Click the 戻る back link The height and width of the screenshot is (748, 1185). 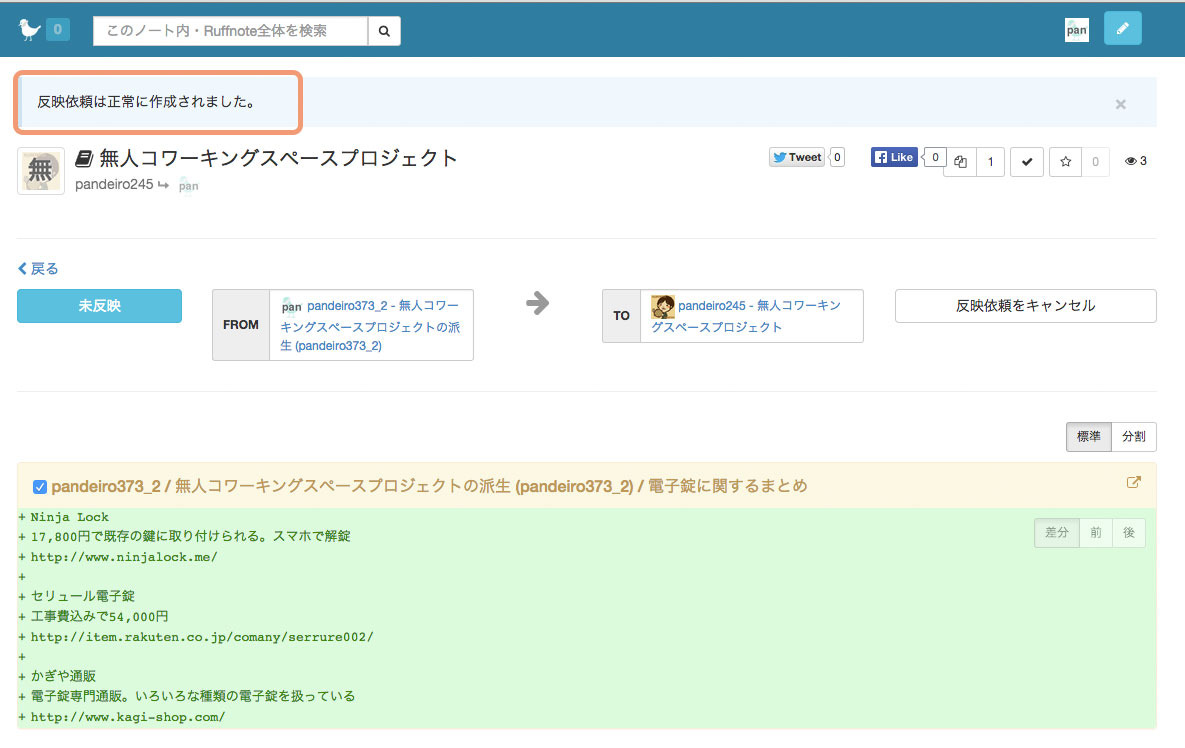[39, 269]
